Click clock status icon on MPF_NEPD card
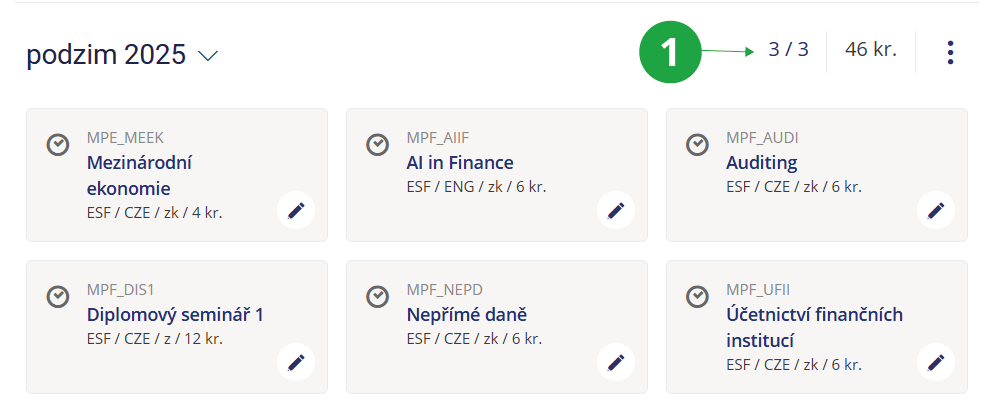Screen dimensions: 992x407 point(378,296)
